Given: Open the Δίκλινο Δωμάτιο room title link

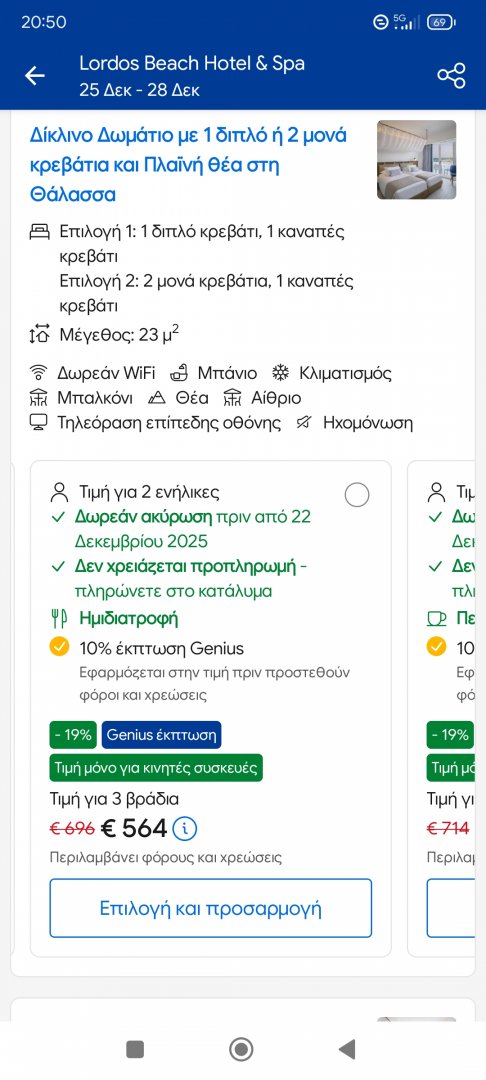Looking at the screenshot, I should click(x=189, y=165).
